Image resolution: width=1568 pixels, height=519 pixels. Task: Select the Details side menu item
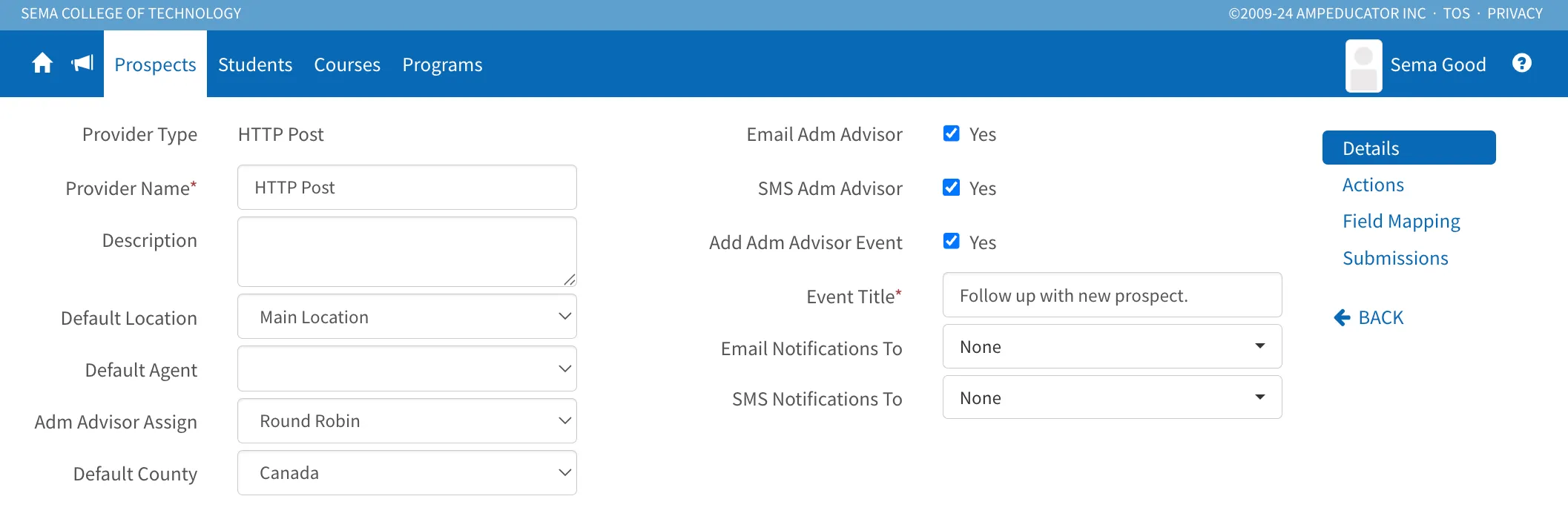(x=1409, y=148)
